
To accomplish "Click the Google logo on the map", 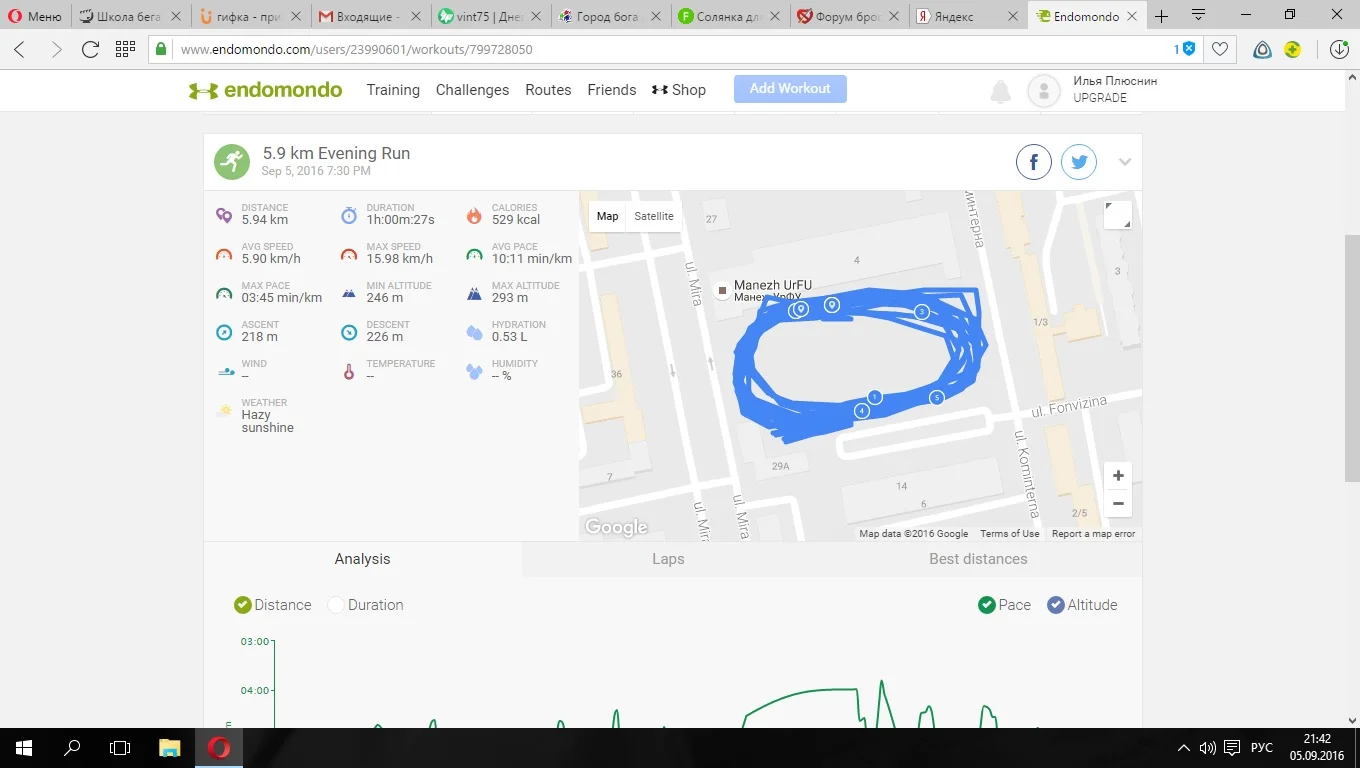I will [616, 527].
